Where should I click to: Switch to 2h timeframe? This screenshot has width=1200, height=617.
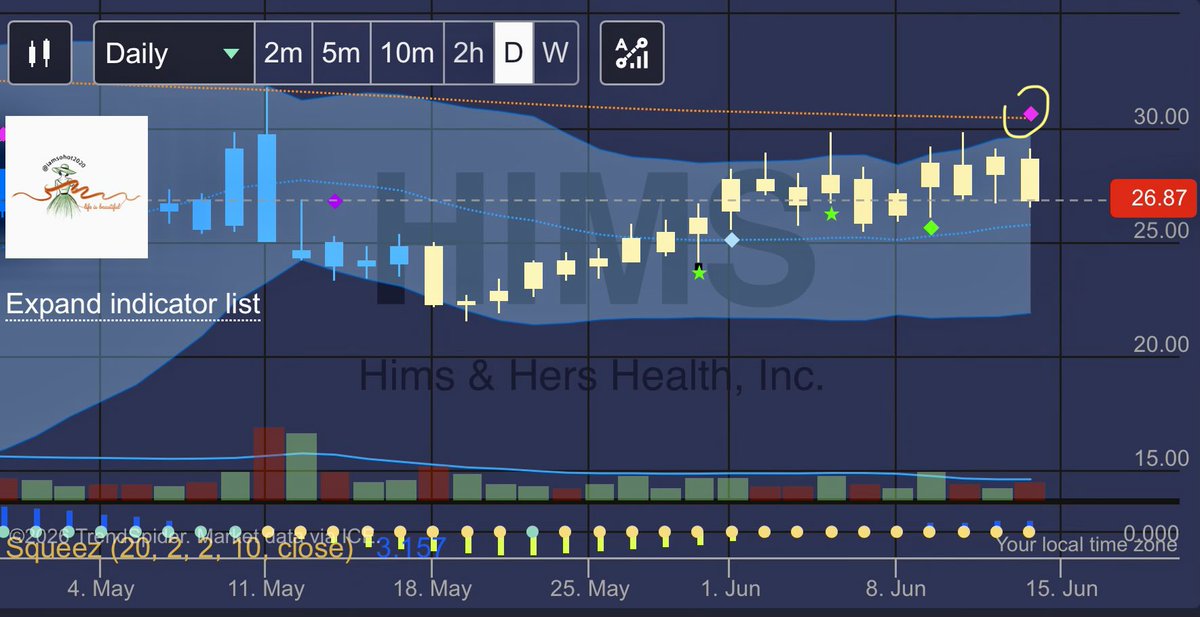tap(468, 53)
